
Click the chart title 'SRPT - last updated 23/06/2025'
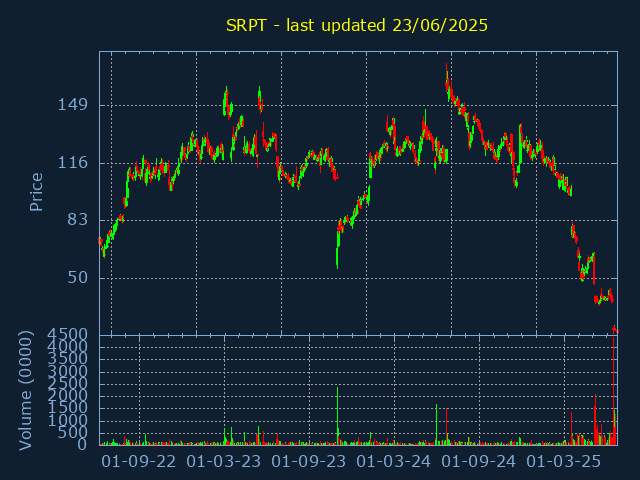tap(357, 26)
